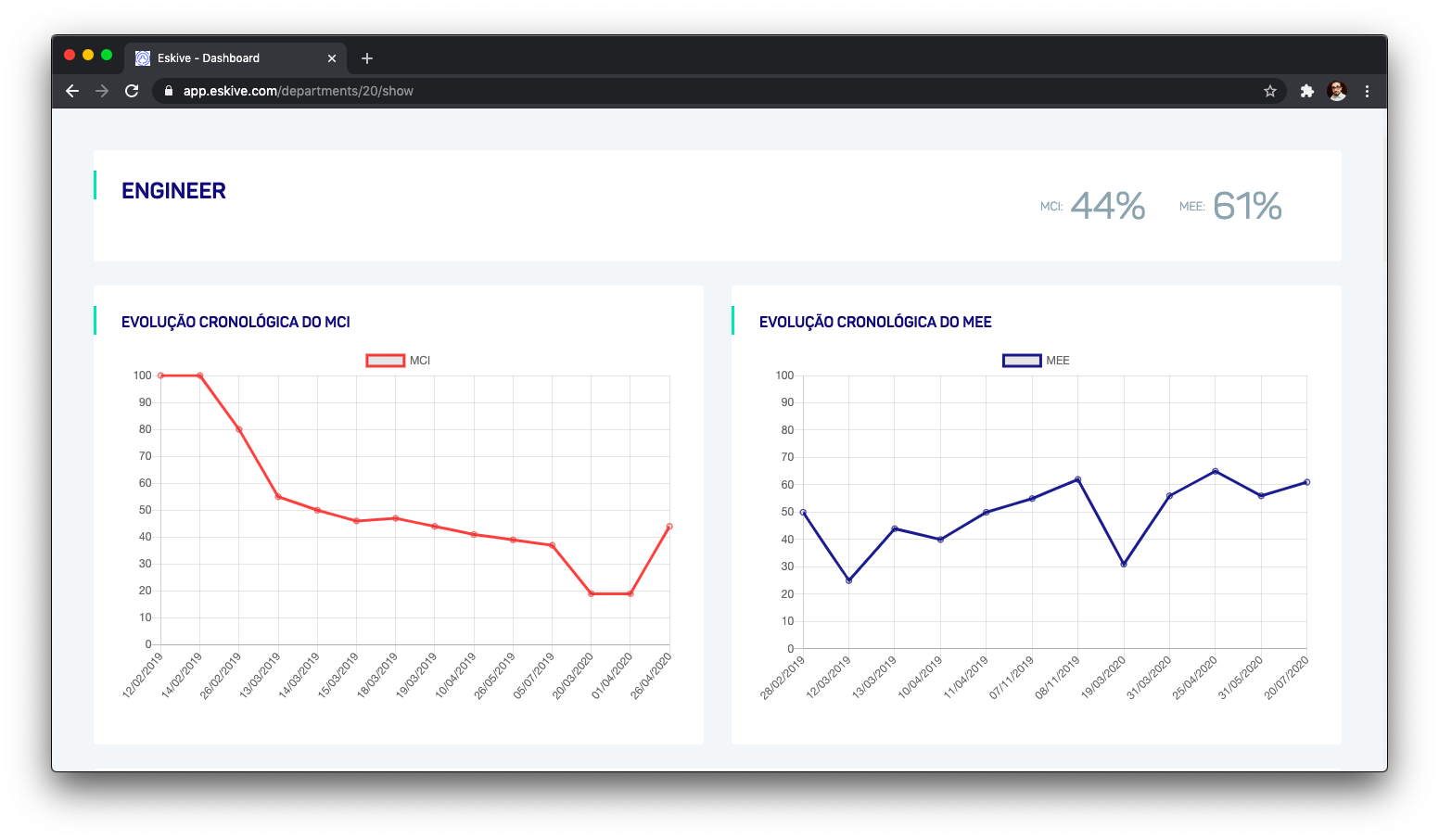1439x840 pixels.
Task: Open the Chrome profile avatar
Action: (x=1337, y=91)
